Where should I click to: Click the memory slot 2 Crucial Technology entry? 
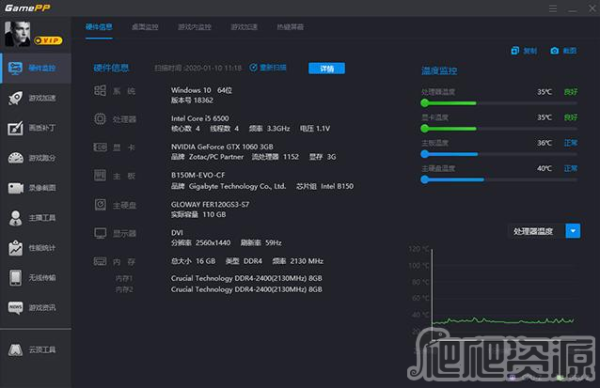[246, 289]
